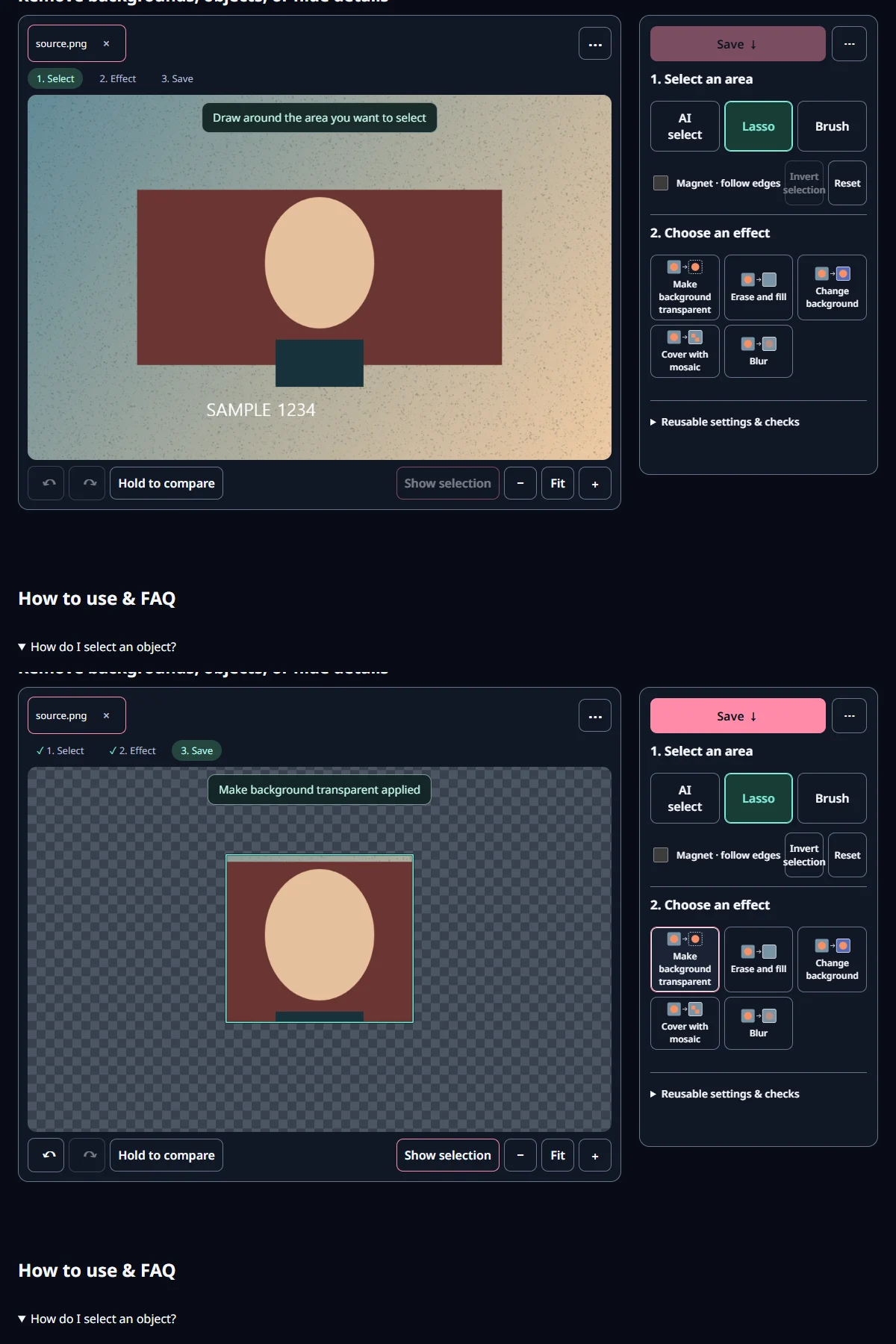The image size is (896, 1344).
Task: Activate AI select mode in lower panel
Action: click(x=685, y=798)
